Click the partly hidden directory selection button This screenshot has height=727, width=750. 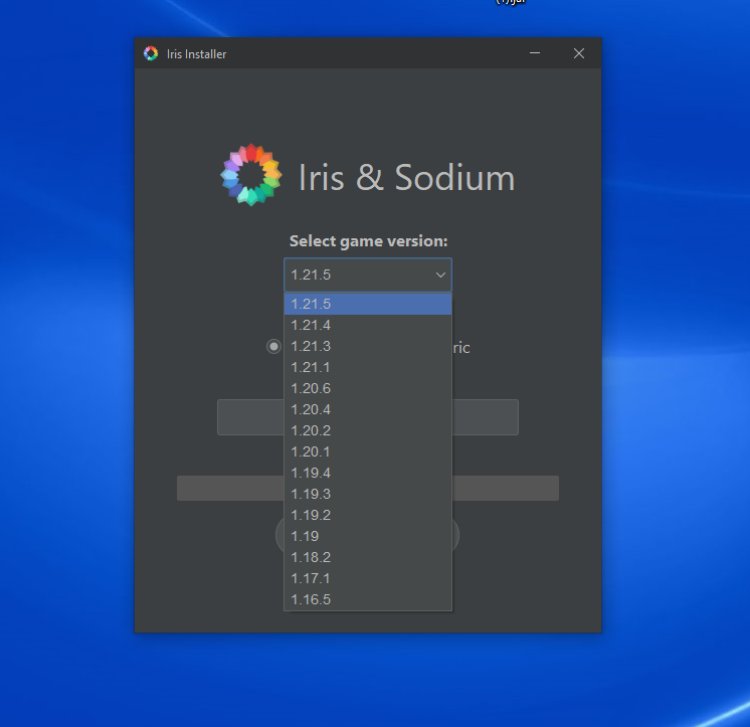(367, 417)
